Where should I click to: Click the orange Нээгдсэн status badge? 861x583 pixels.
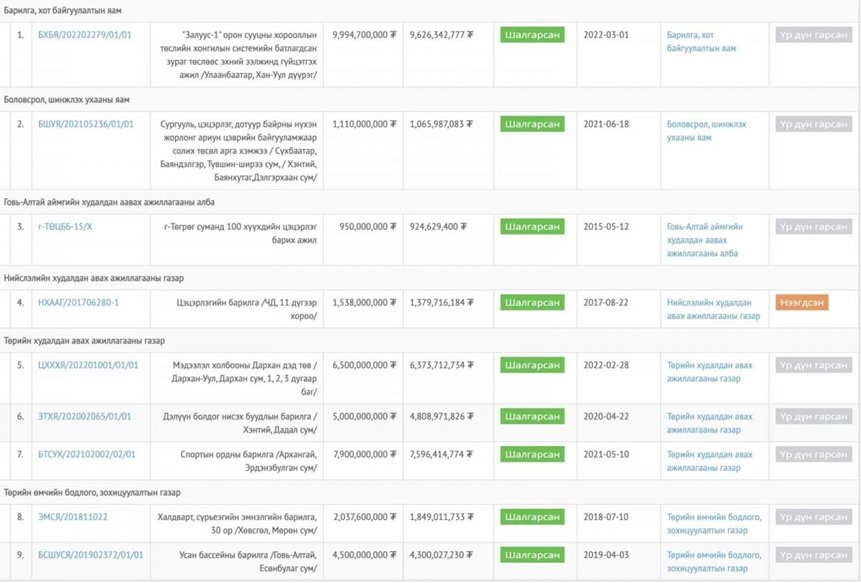[802, 302]
